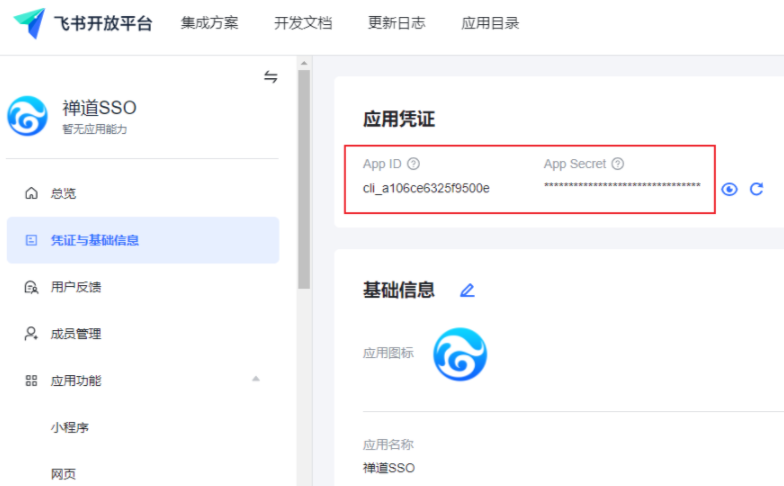Click the App ID help icon
The image size is (784, 486).
[414, 164]
